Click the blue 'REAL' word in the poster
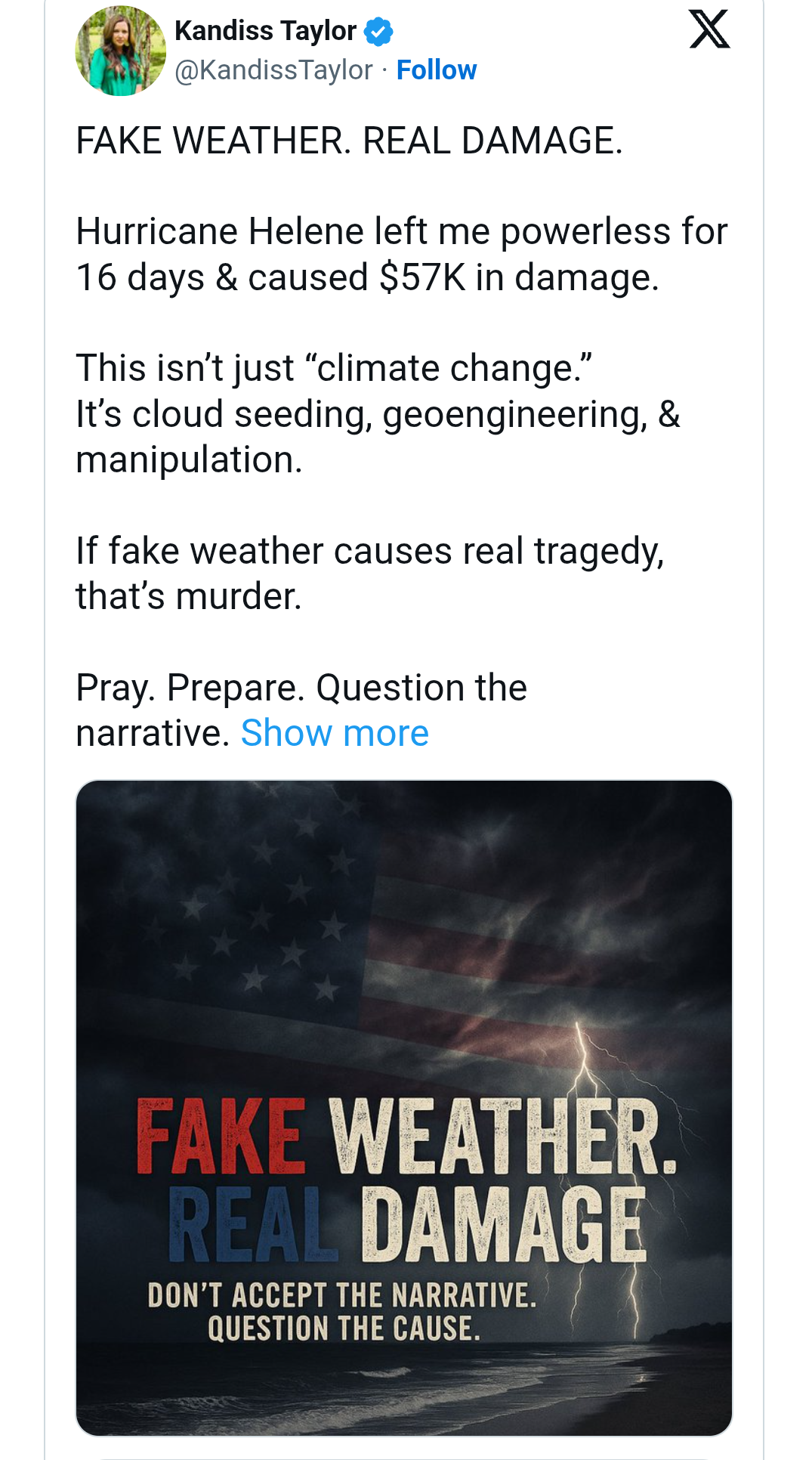Screen dimensions: 812x1460 (252, 1225)
